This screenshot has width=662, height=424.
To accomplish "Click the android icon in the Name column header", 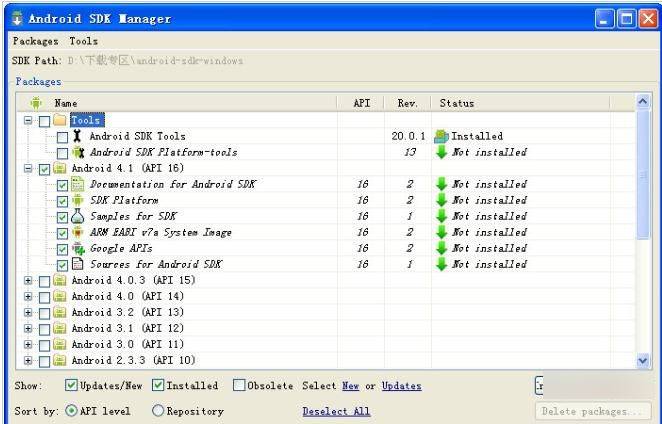I will click(36, 103).
